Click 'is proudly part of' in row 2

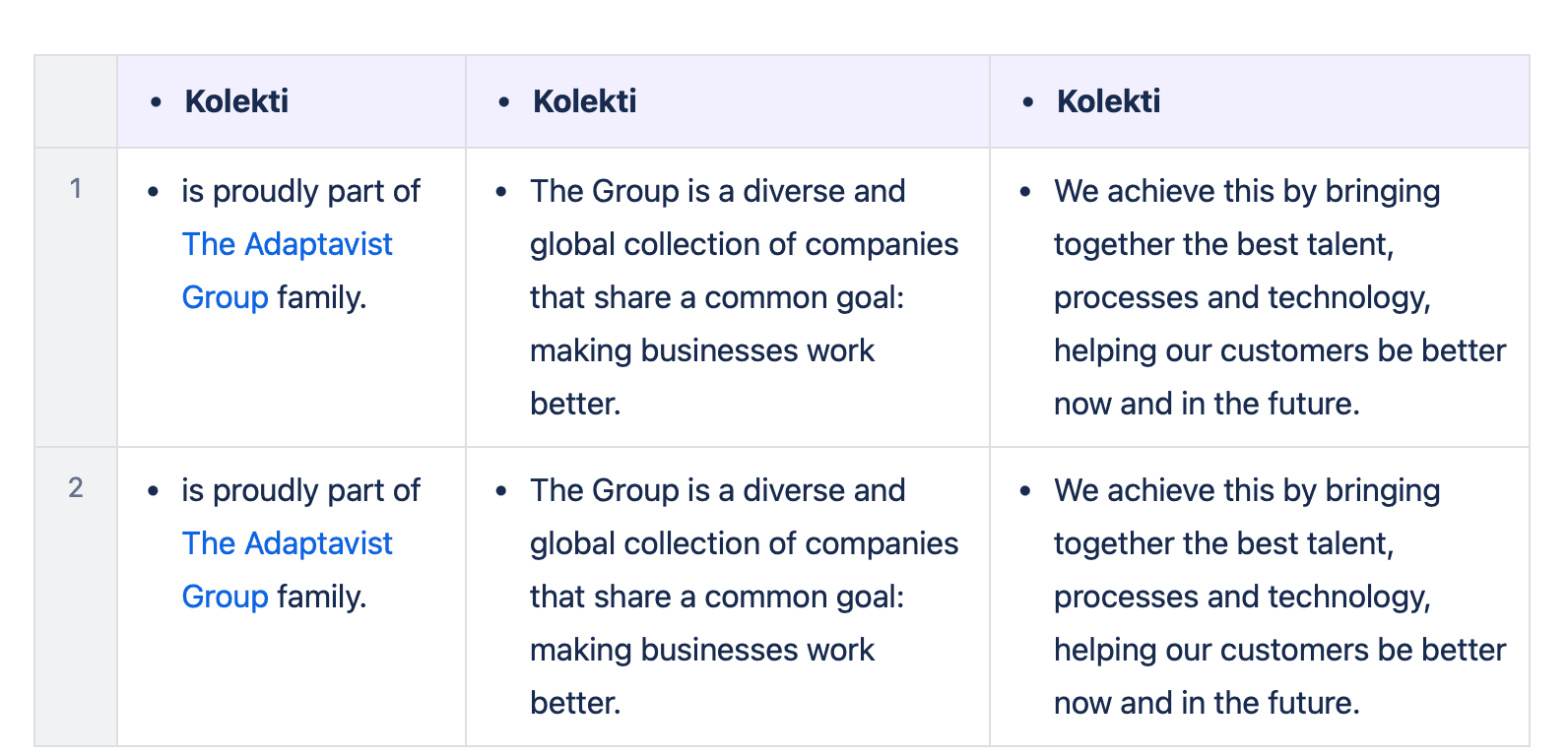tap(300, 490)
